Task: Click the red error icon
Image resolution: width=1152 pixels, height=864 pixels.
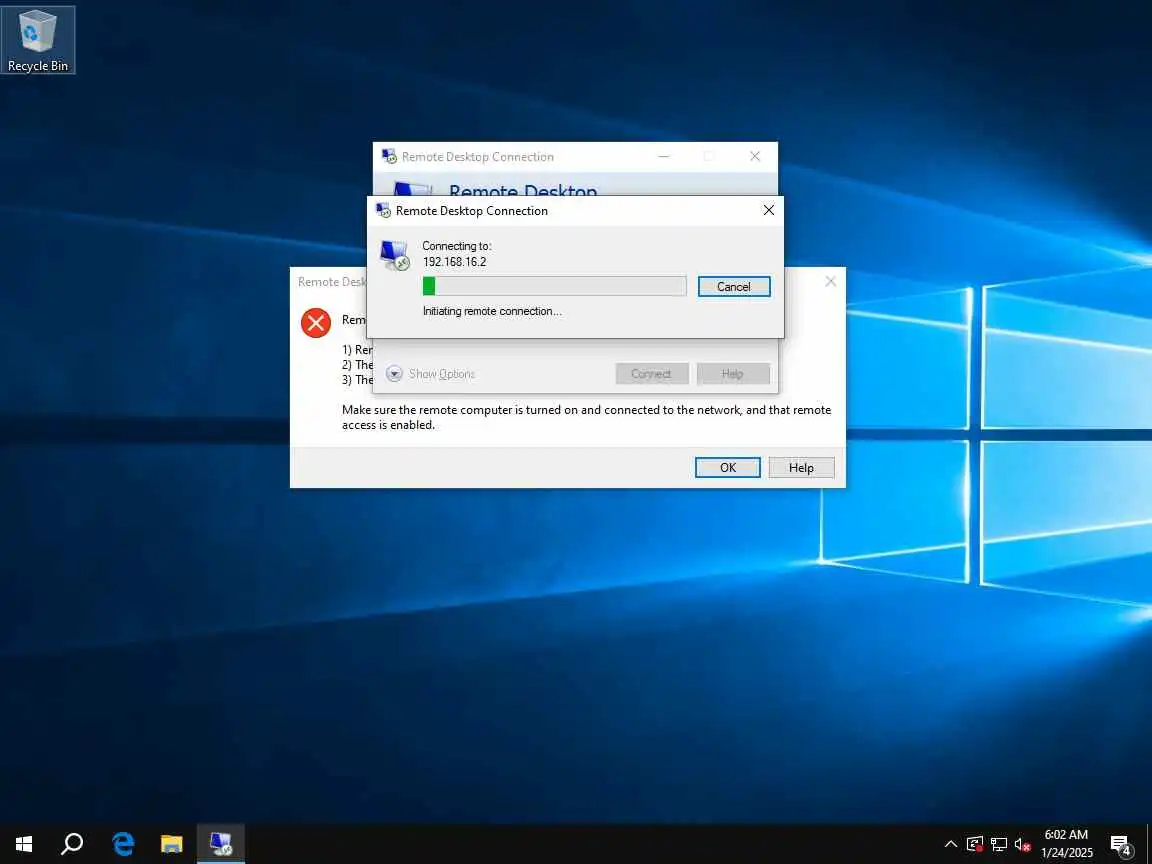Action: point(316,323)
